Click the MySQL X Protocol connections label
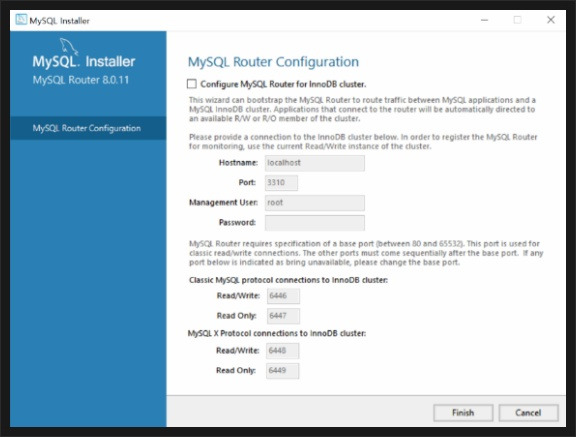The width and height of the screenshot is (576, 437). coord(277,333)
